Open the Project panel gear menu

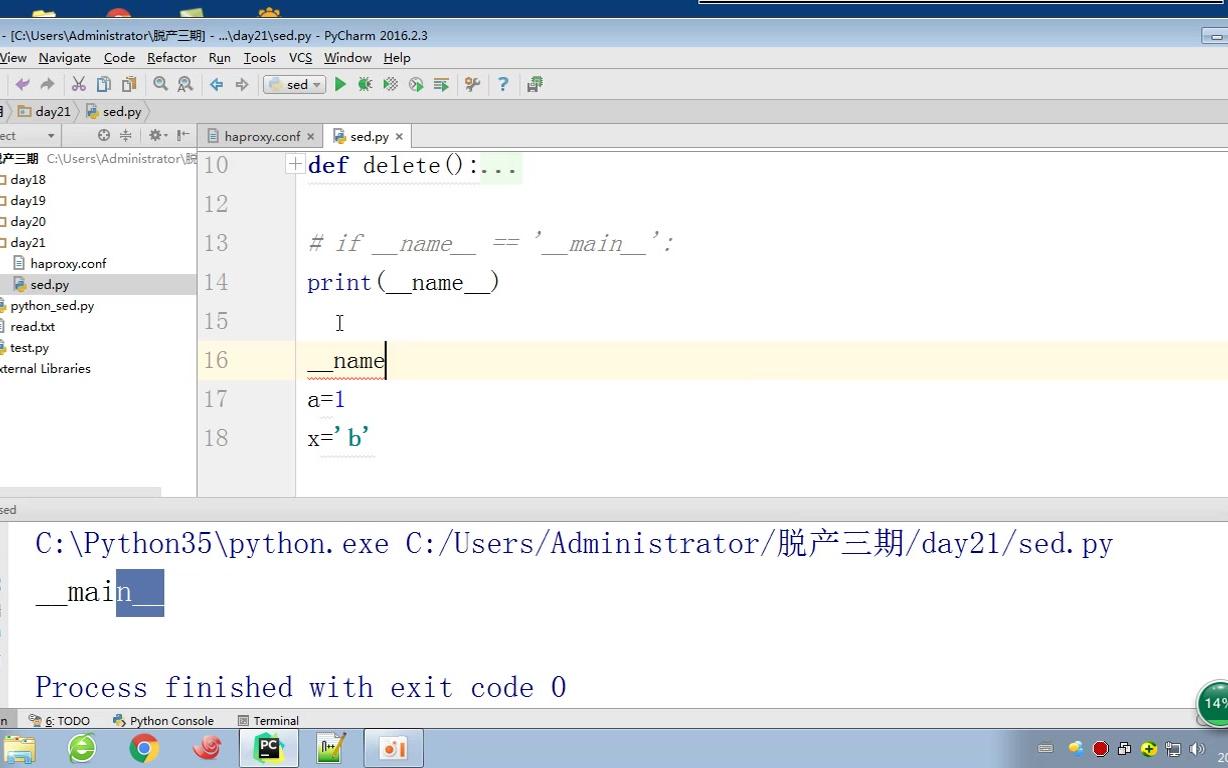click(156, 136)
